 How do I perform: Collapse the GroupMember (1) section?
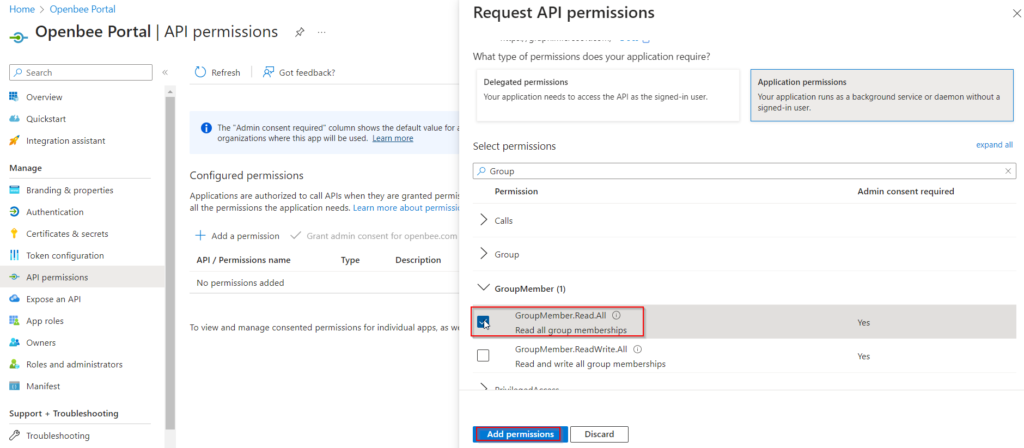[484, 287]
